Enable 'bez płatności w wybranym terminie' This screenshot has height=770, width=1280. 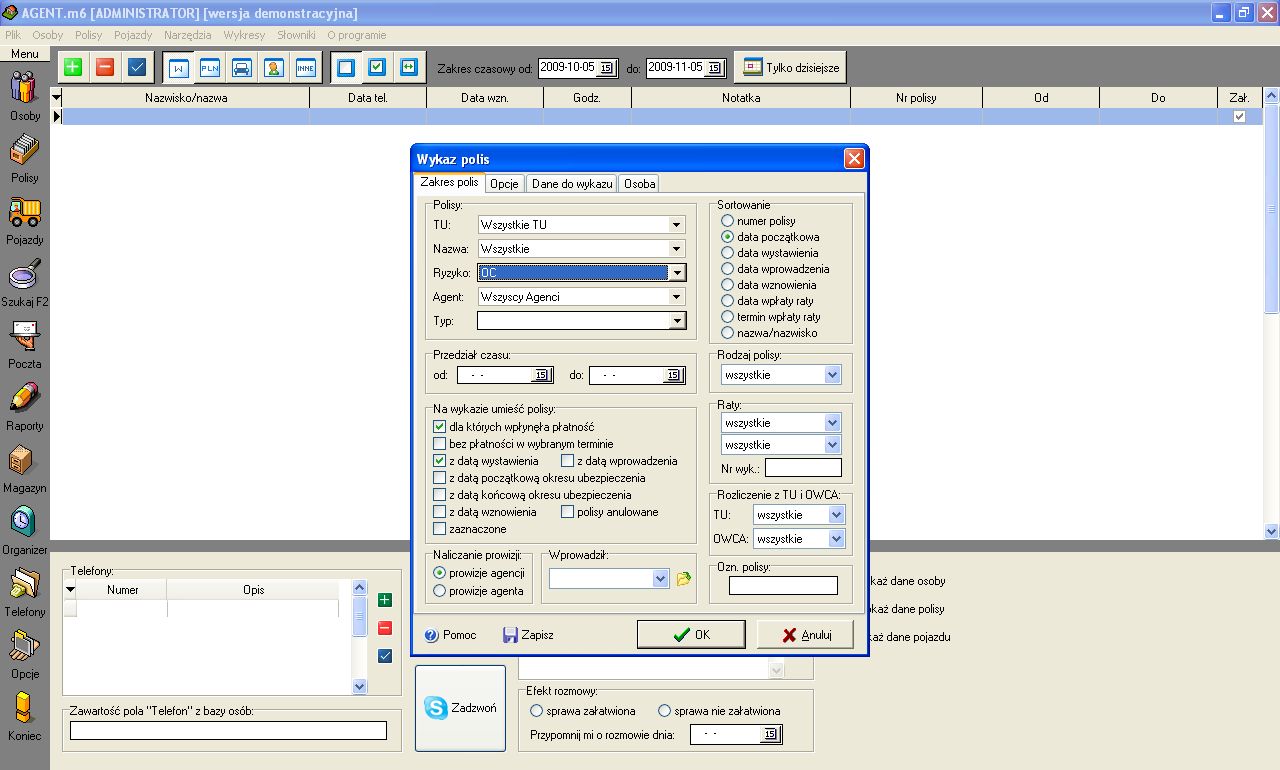tap(440, 444)
